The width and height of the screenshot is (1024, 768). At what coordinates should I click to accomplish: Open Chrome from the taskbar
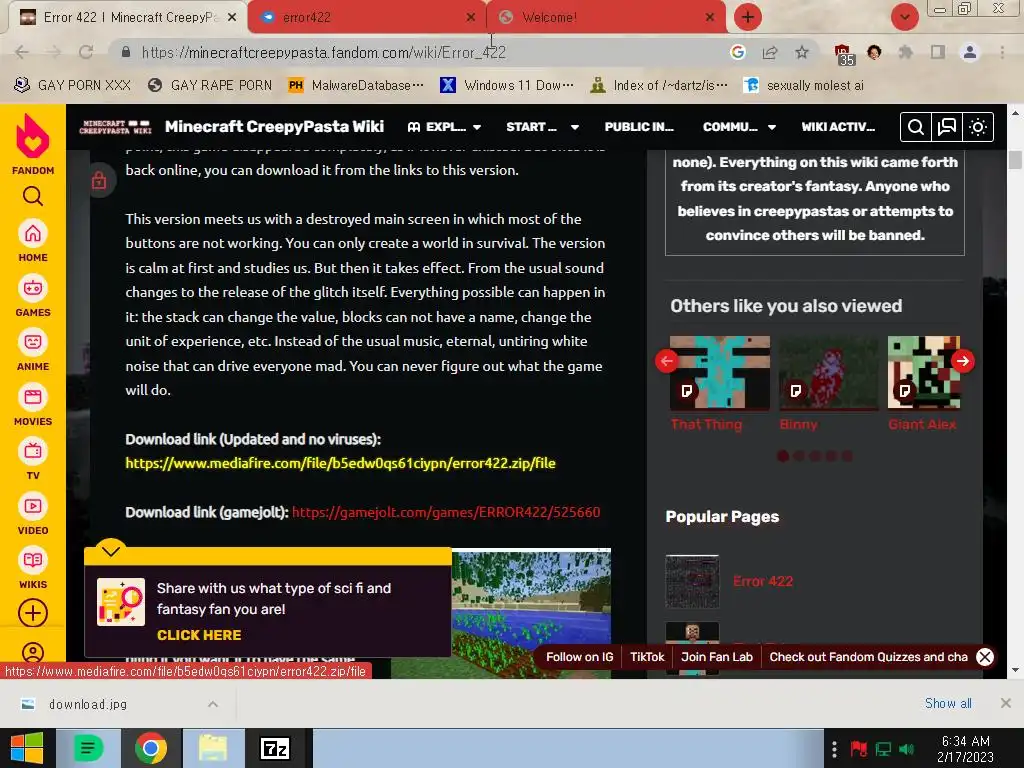pos(151,748)
